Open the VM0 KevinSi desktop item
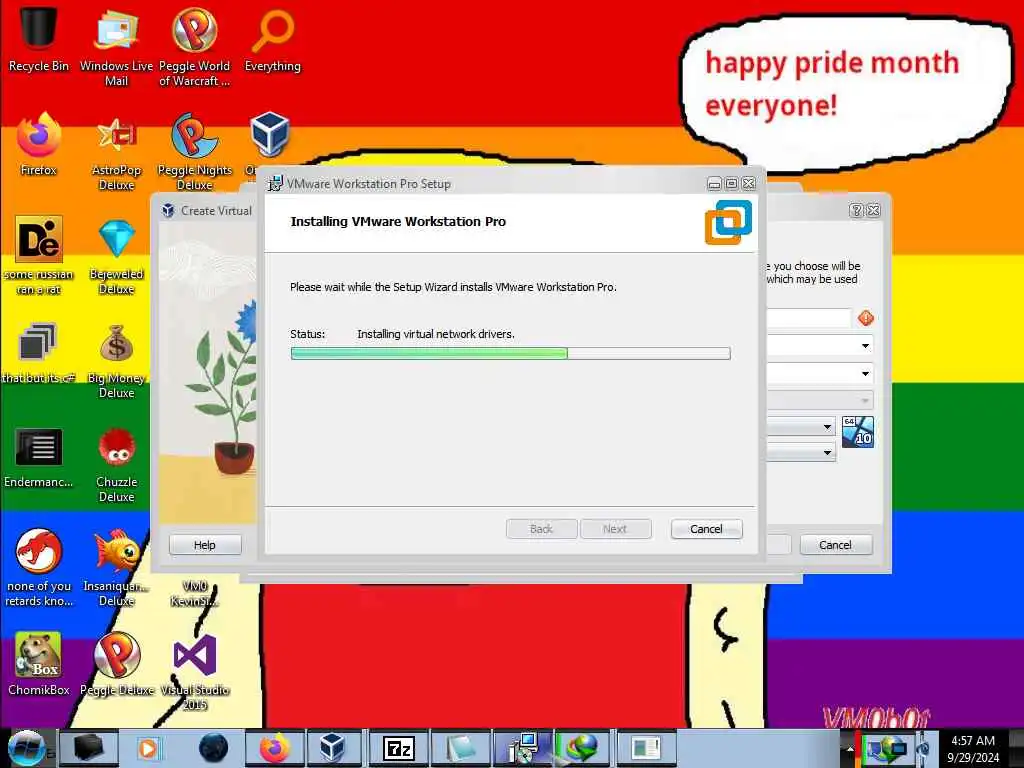 coord(194,593)
